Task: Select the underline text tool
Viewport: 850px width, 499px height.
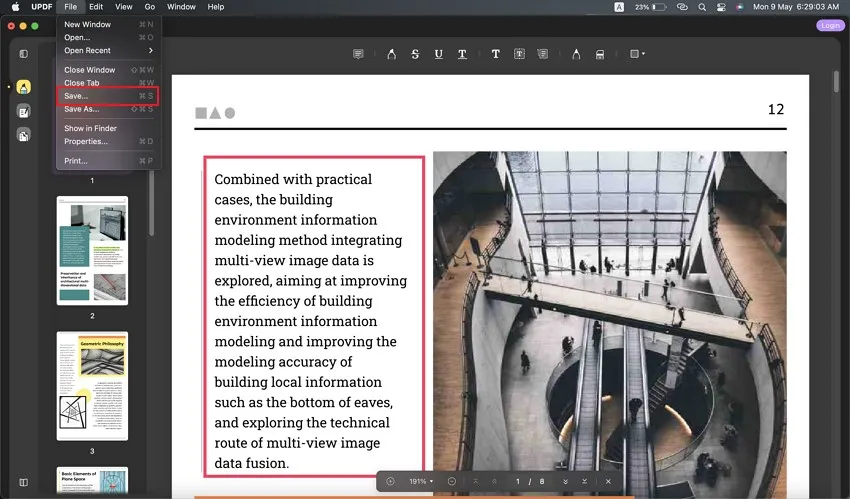Action: (x=439, y=54)
